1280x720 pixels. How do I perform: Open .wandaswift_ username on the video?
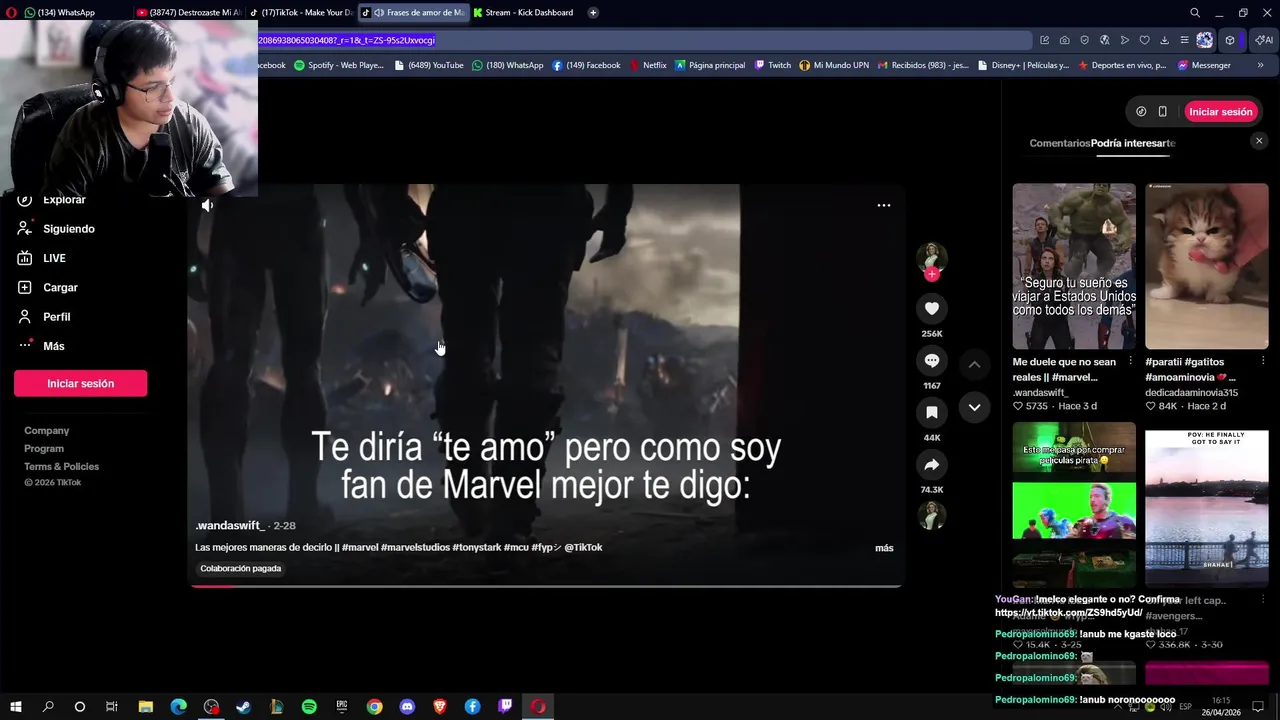click(231, 525)
